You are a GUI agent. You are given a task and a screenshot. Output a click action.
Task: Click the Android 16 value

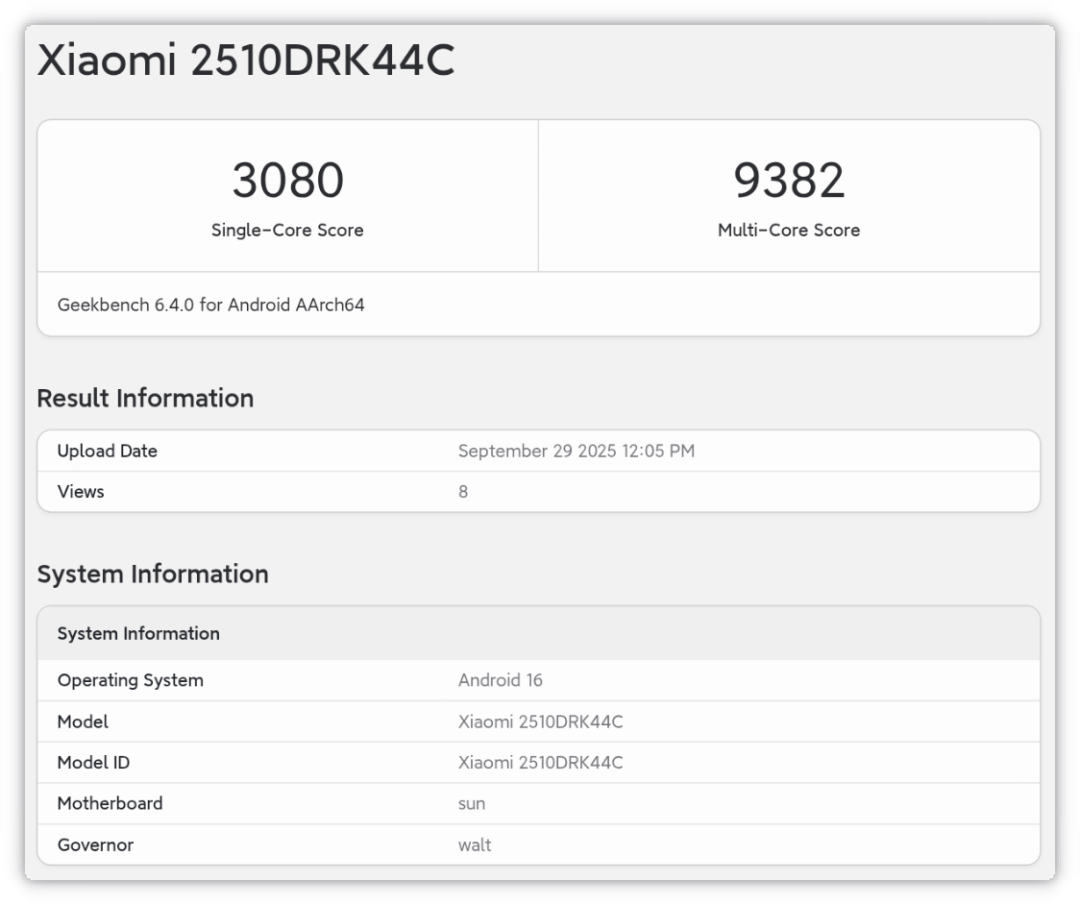pyautogui.click(x=500, y=681)
